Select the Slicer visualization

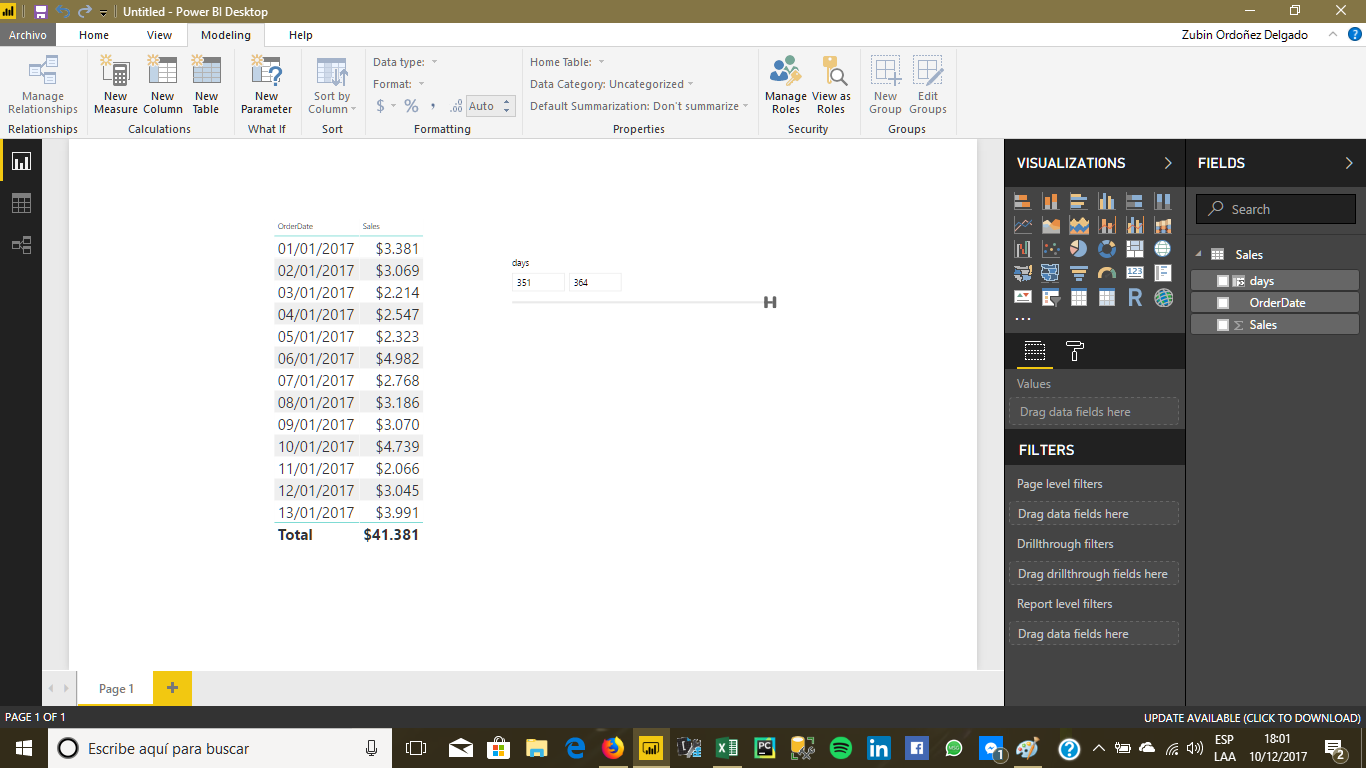1050,297
